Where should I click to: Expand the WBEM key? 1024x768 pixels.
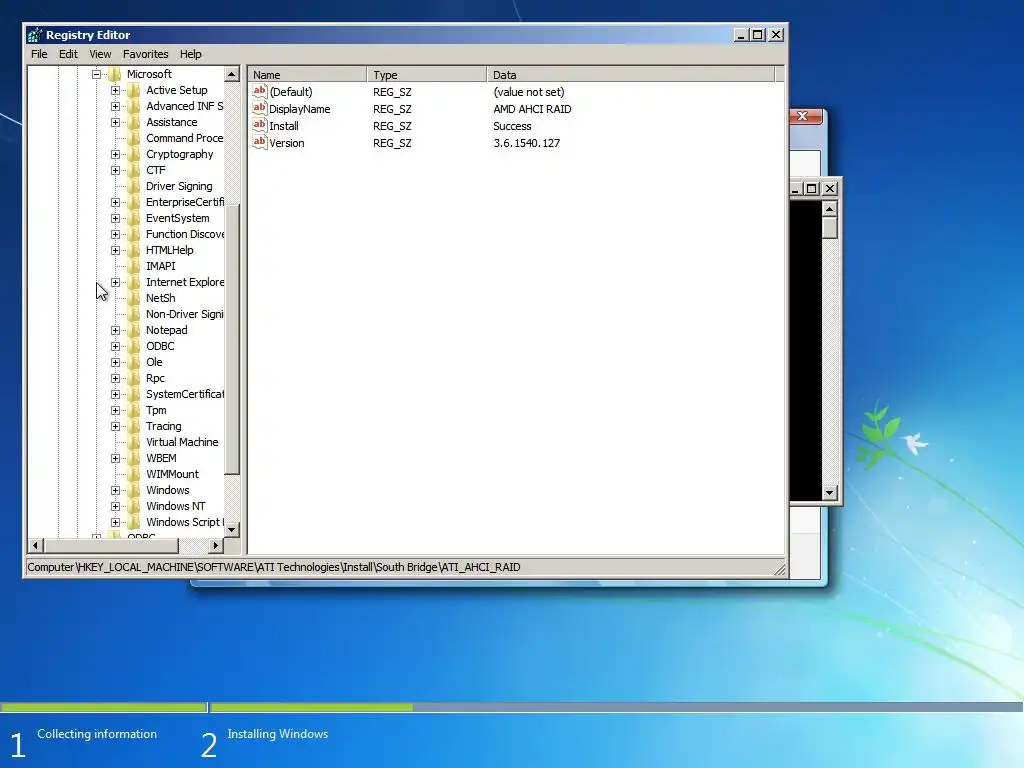tap(116, 458)
